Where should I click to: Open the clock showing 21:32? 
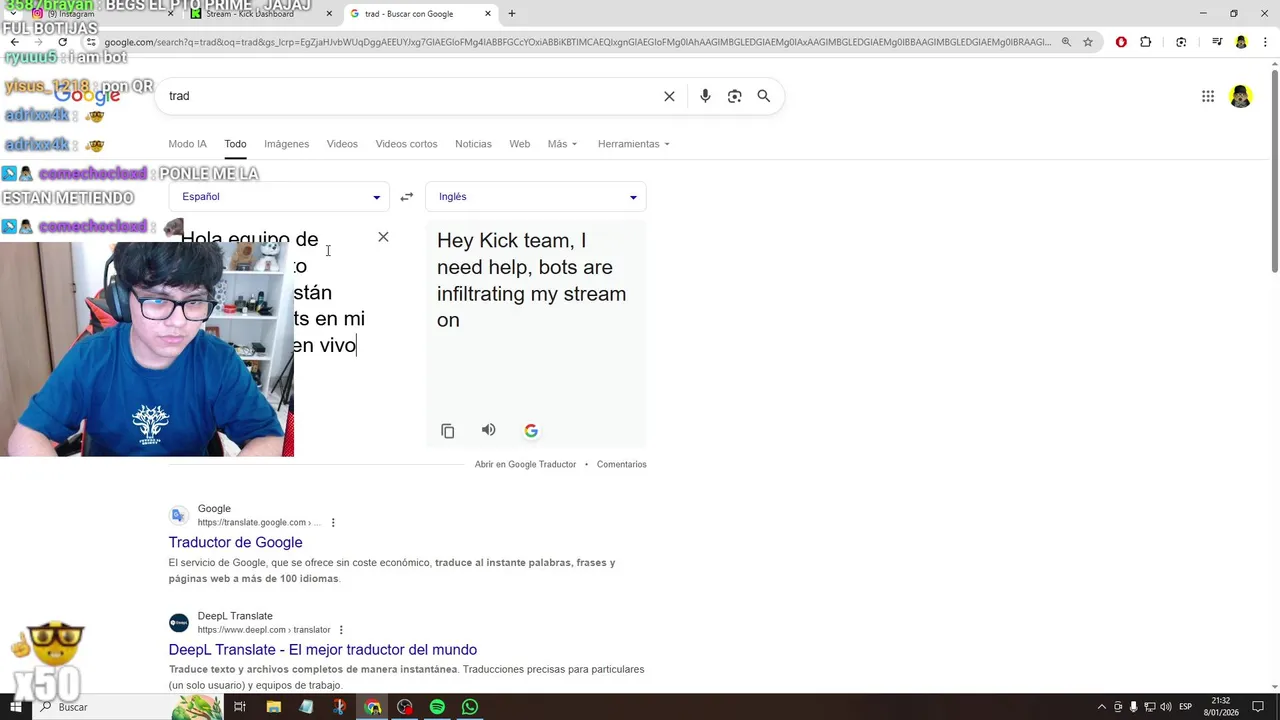1221,707
